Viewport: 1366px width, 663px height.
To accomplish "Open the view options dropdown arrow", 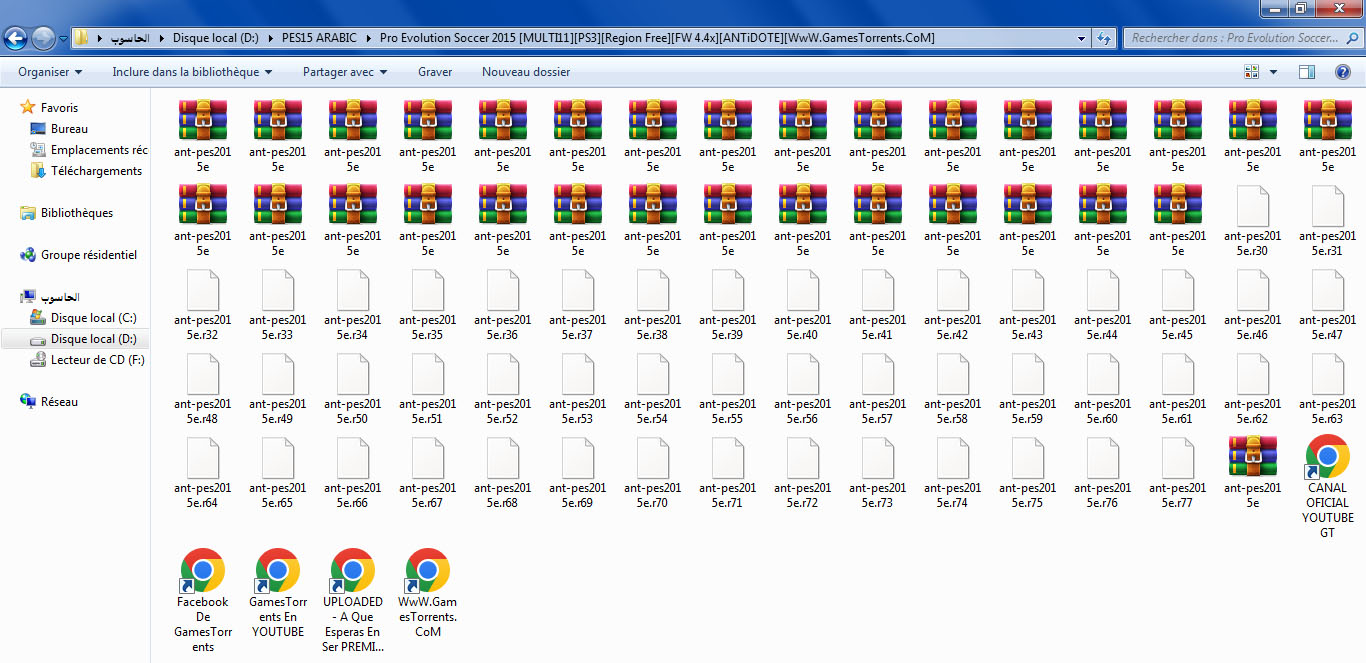I will click(1273, 72).
